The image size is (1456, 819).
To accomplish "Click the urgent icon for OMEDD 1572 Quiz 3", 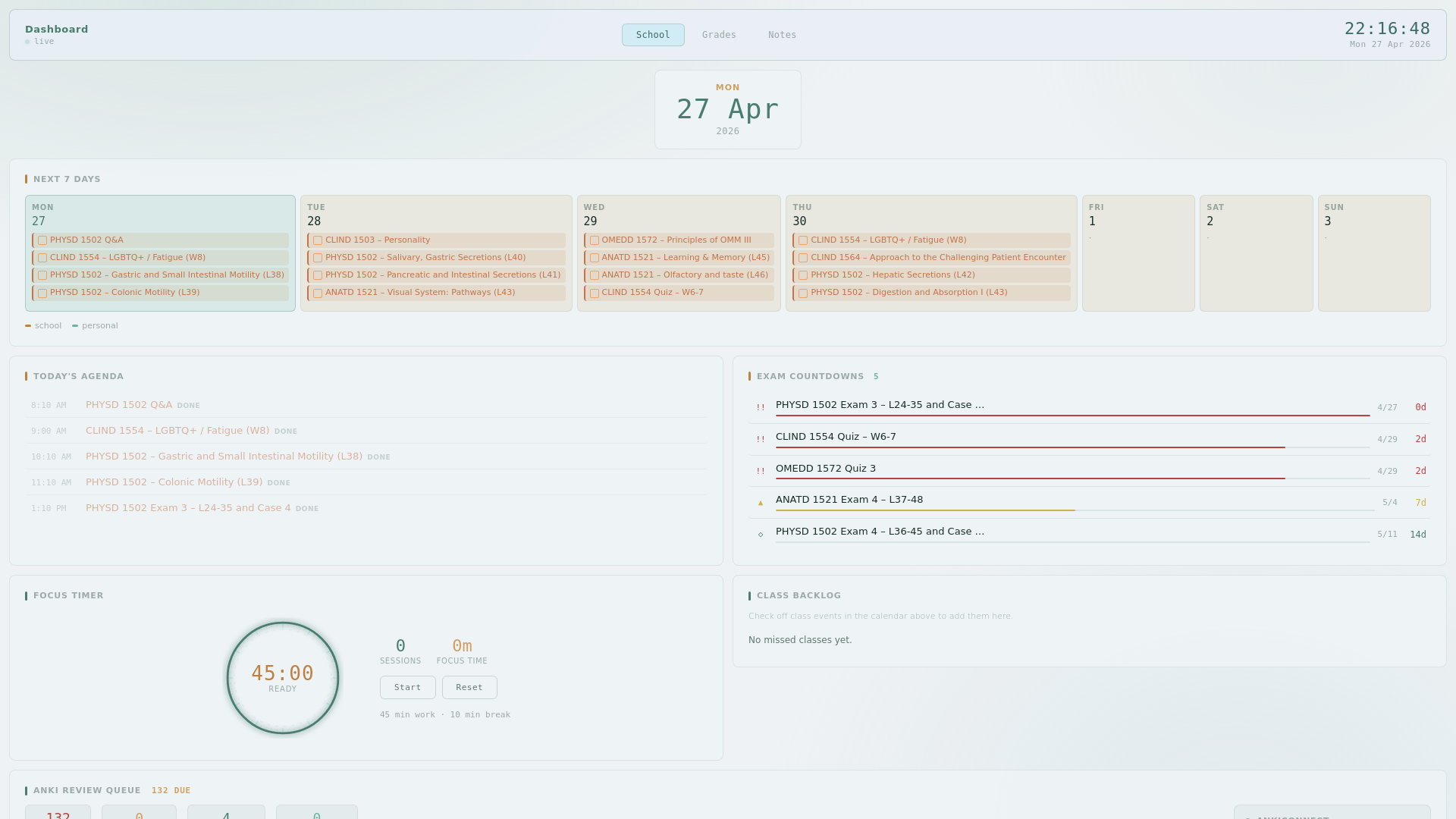I will pos(761,471).
